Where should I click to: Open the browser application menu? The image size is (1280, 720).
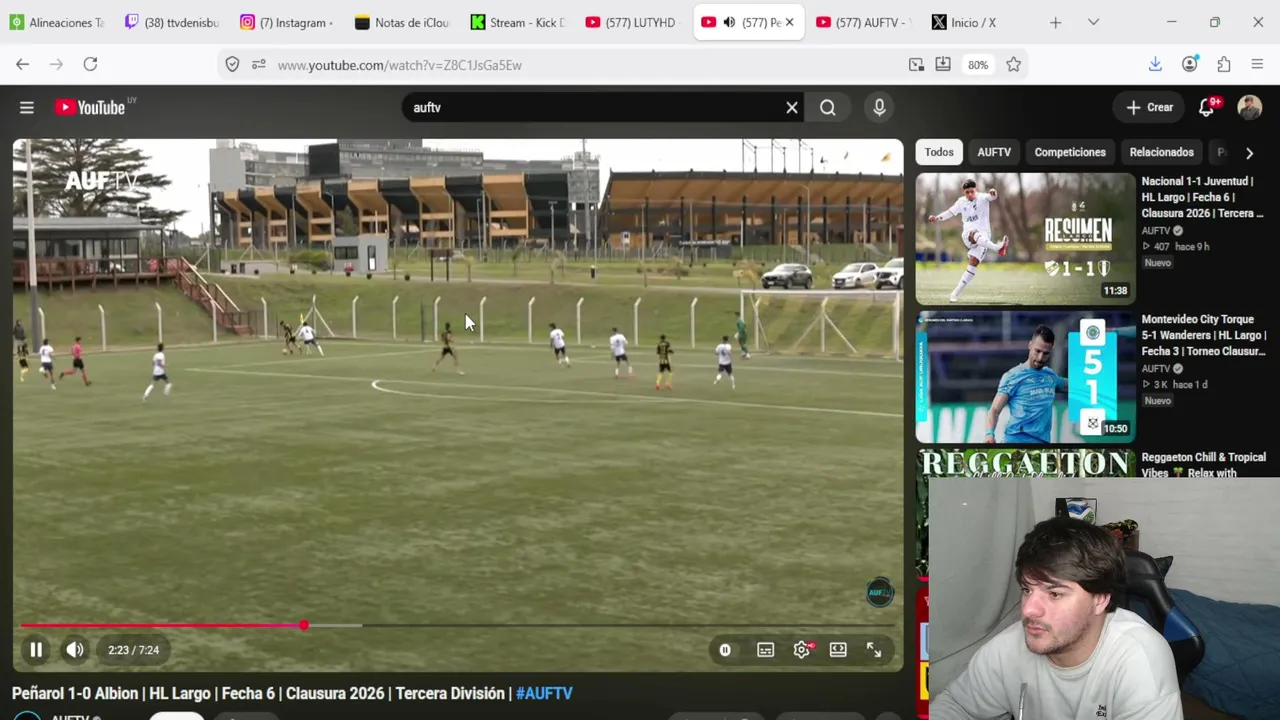(x=1257, y=64)
